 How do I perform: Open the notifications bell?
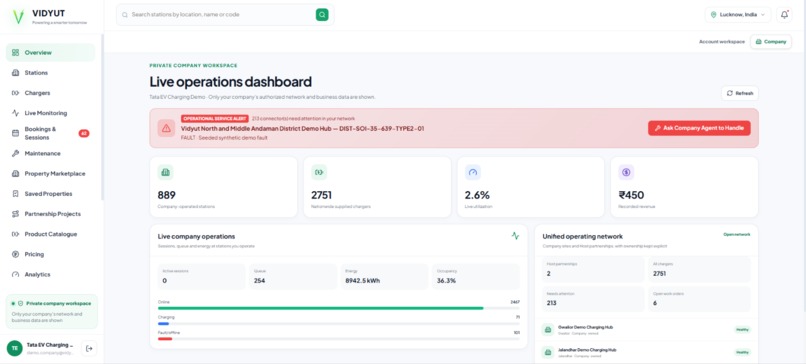(784, 15)
